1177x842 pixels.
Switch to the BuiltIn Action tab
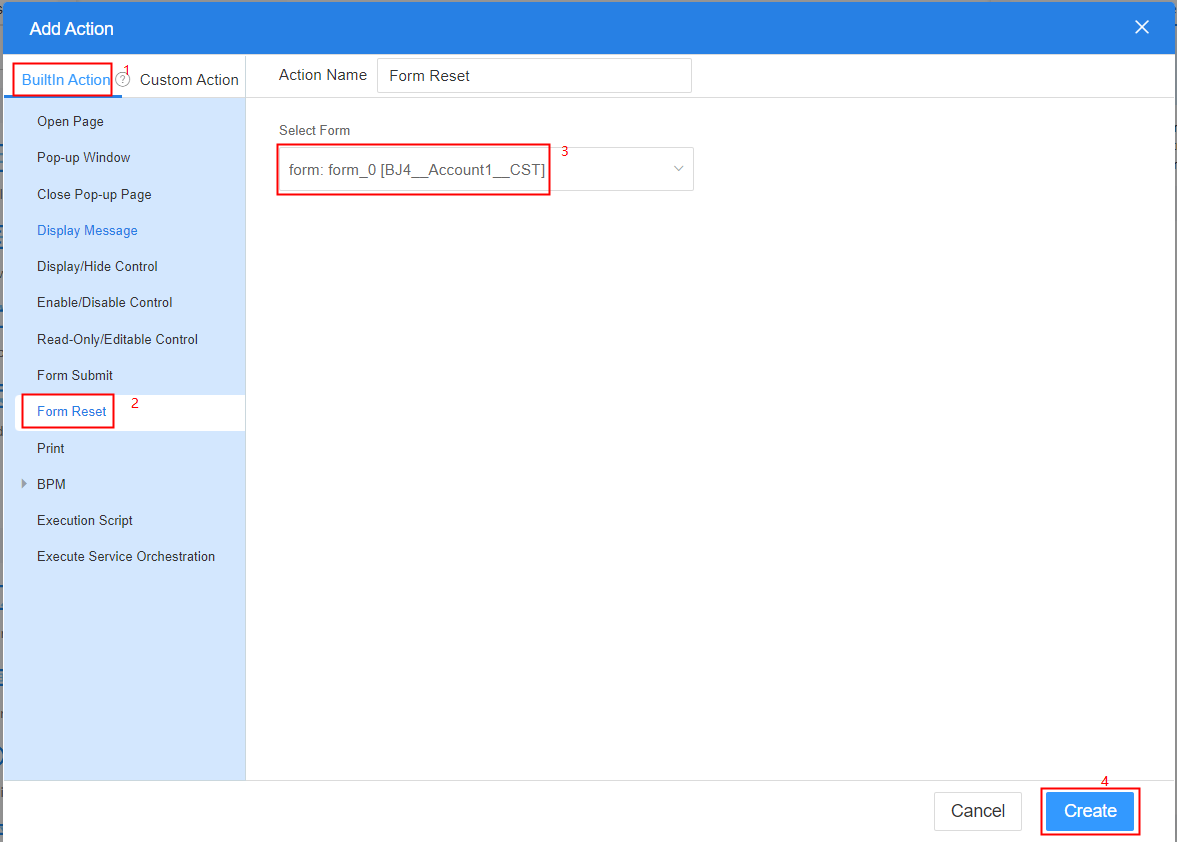pyautogui.click(x=65, y=80)
